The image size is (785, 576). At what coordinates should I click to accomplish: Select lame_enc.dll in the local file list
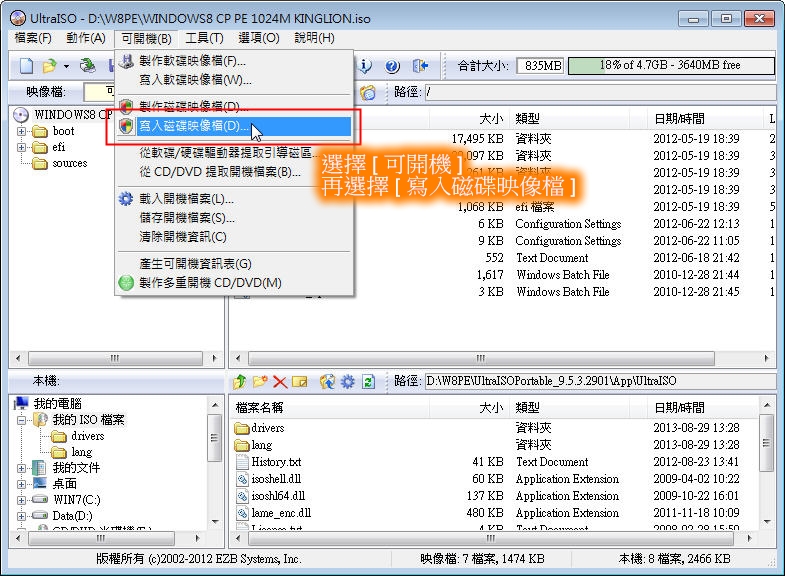click(x=281, y=513)
